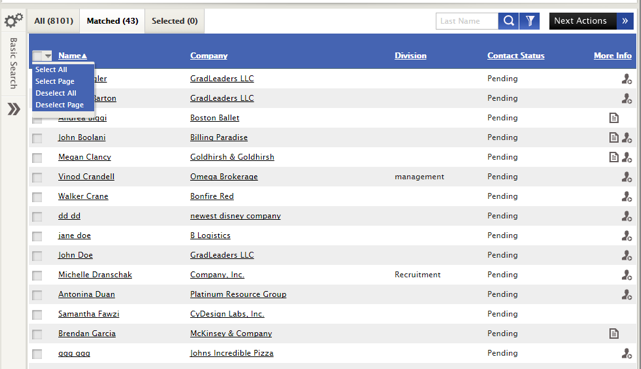641x369 pixels.
Task: Tick the checkbox for John Boolani
Action: click(x=37, y=138)
